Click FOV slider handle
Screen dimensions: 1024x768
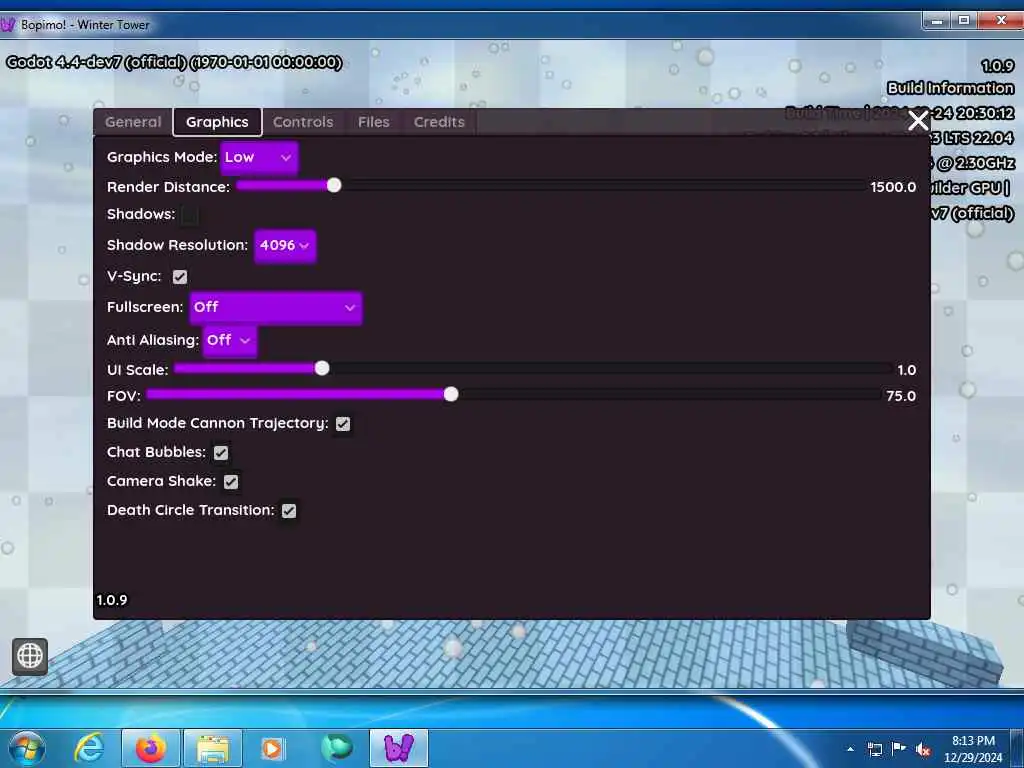[x=451, y=394]
